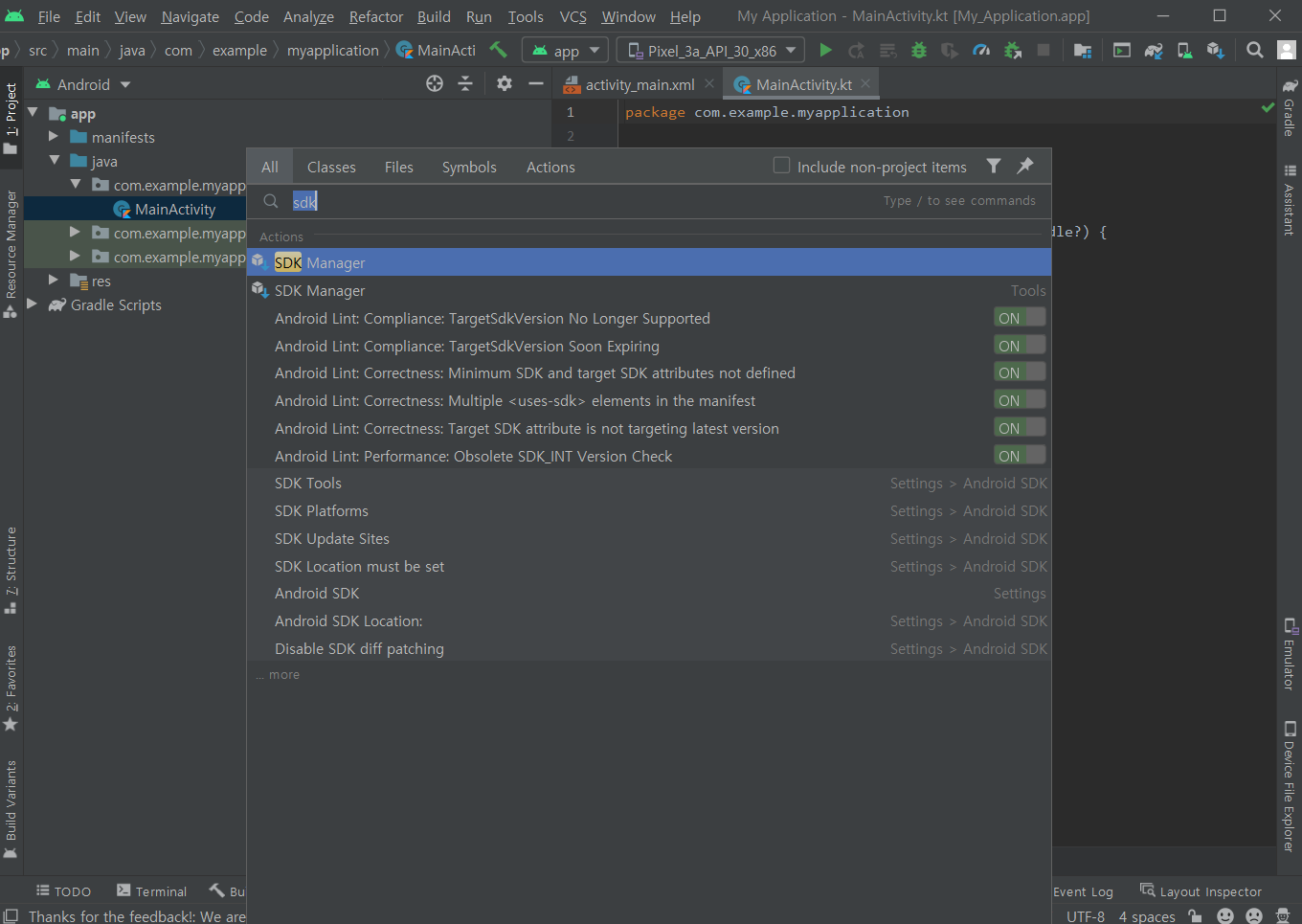Screen dimensions: 1302x924
Task: Select MainActivity in the project tree
Action: click(x=174, y=209)
